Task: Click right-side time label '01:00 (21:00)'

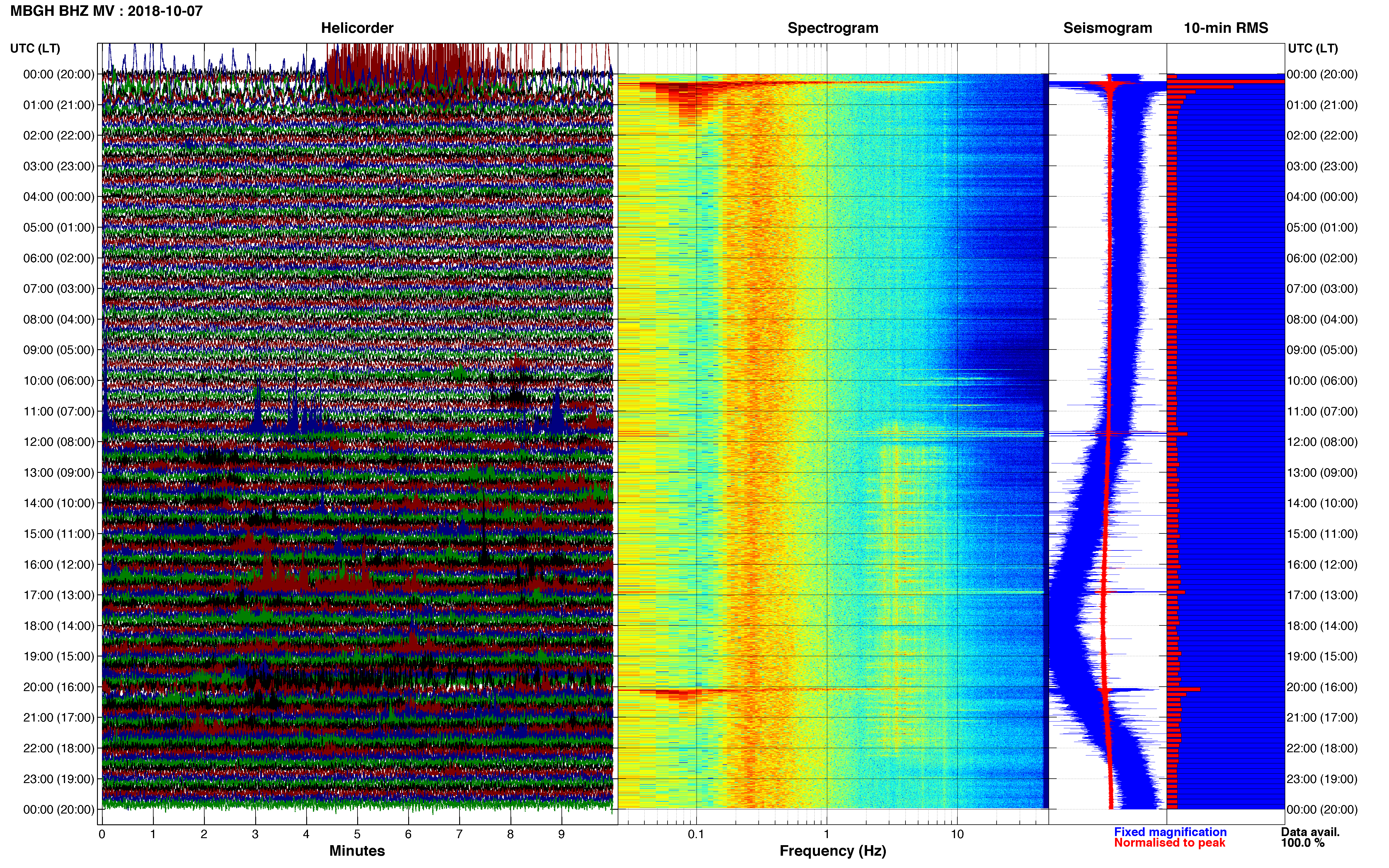Action: pos(1322,105)
